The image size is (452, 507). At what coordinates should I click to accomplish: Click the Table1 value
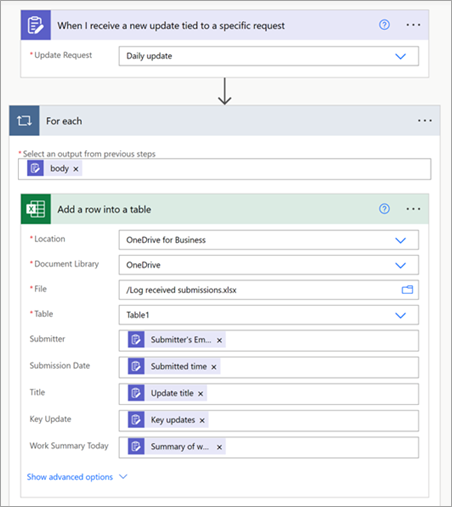[x=138, y=315]
